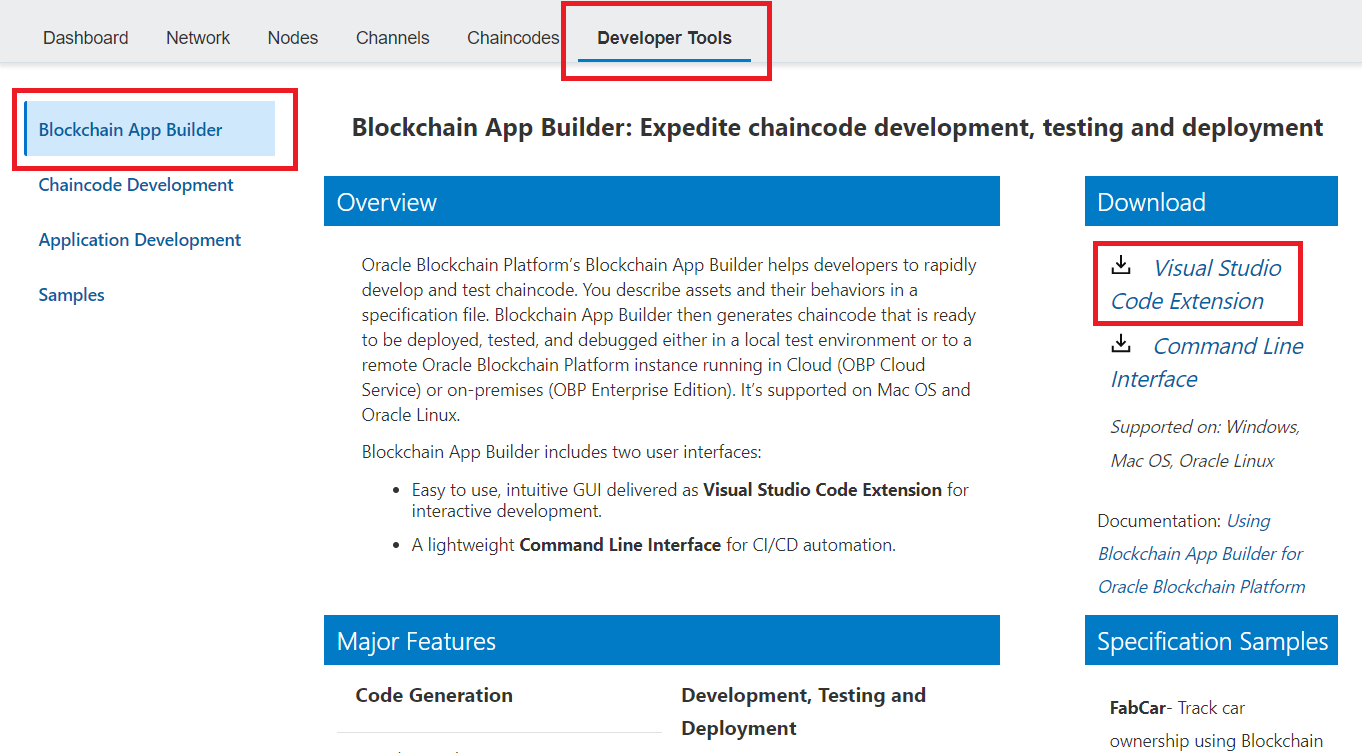Click the Major Features section header
Viewport: 1362px width, 753px height.
tap(661, 641)
